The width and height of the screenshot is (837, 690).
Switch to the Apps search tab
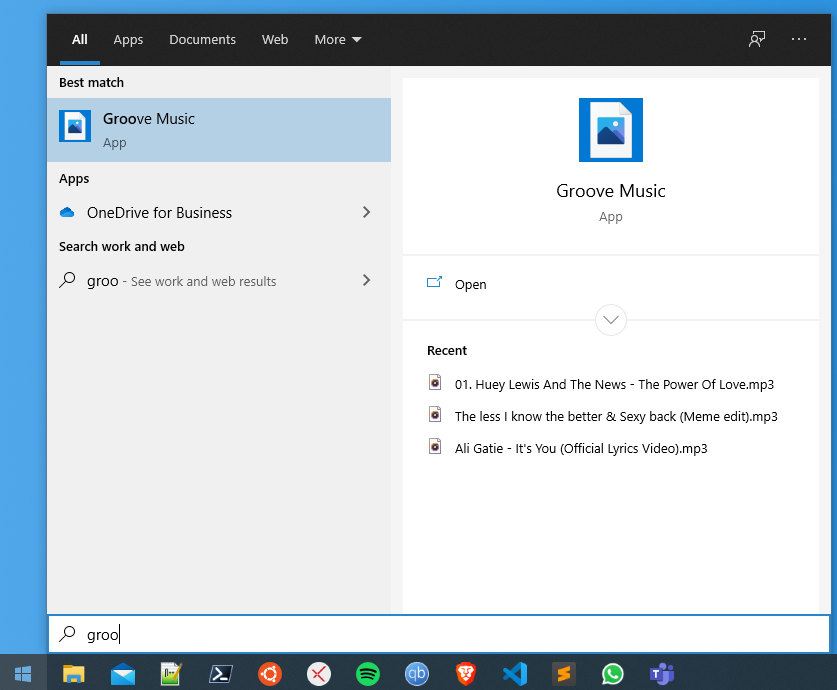coord(128,40)
